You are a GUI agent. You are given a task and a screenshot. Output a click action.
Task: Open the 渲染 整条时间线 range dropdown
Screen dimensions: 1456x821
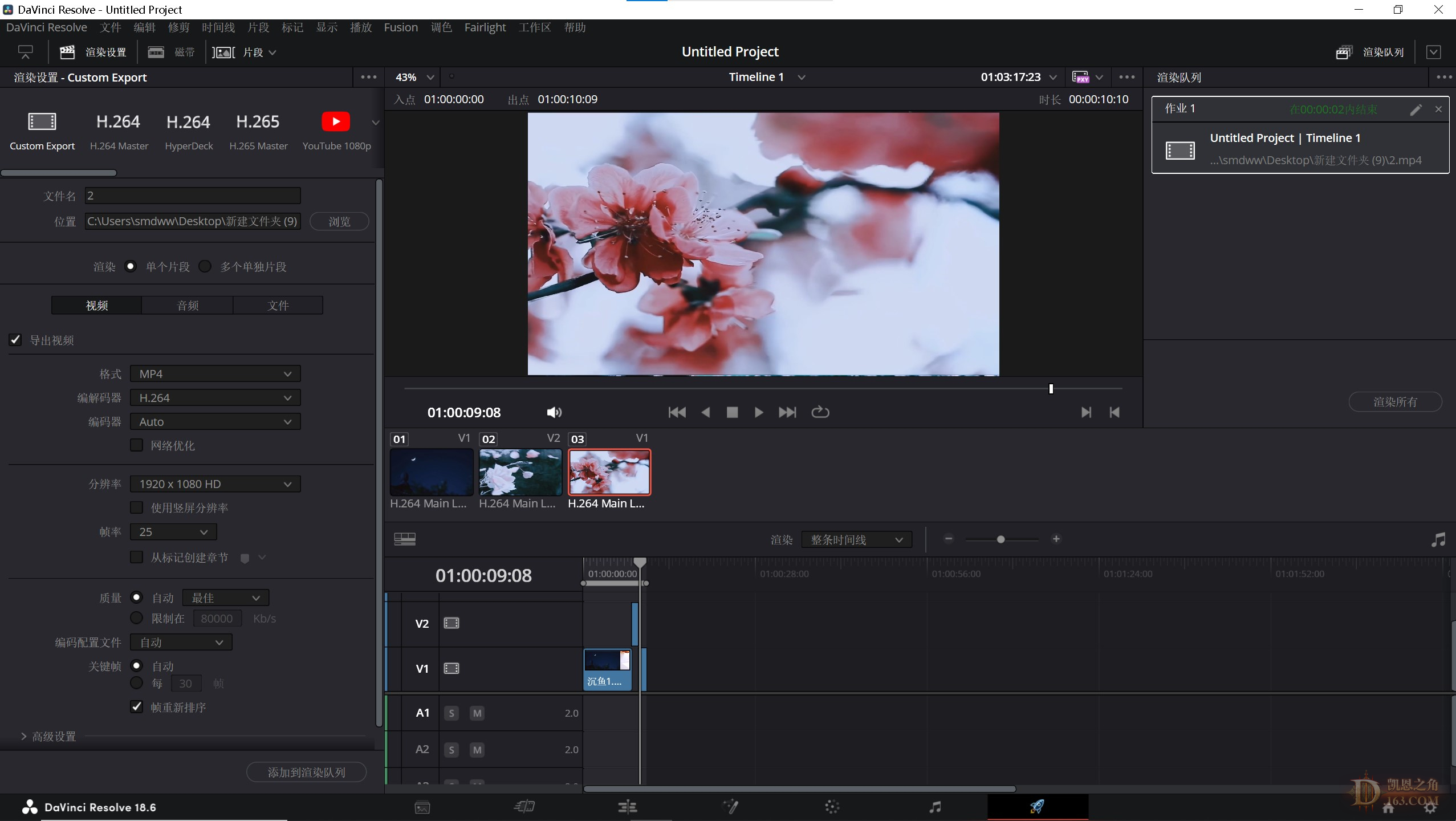[857, 539]
